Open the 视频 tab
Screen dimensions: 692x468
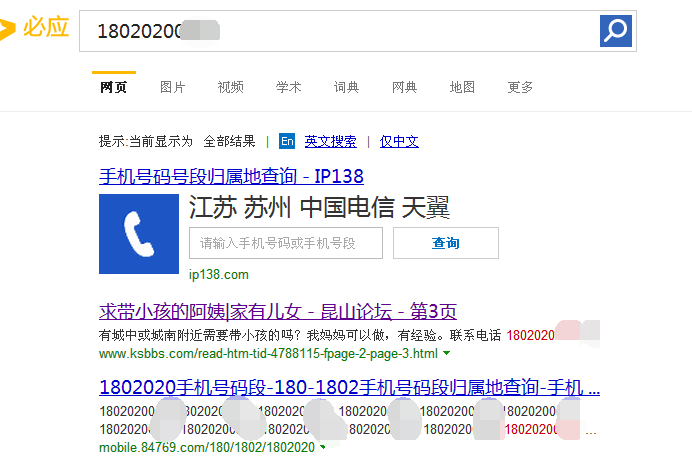tap(231, 88)
